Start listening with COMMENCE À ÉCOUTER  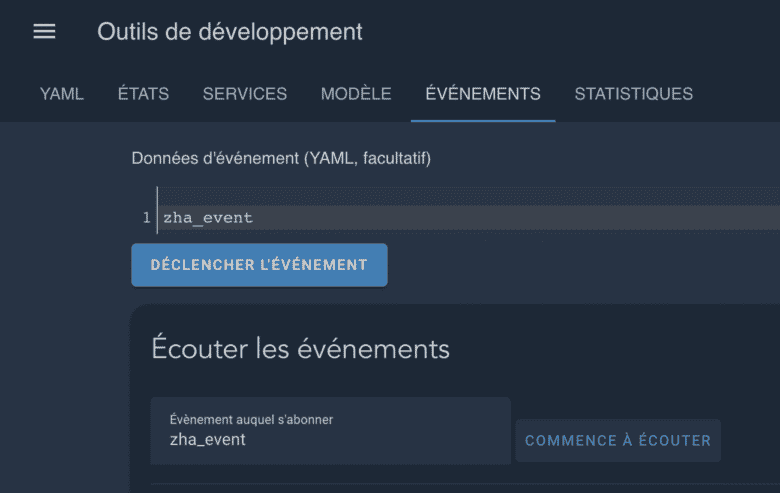pyautogui.click(x=617, y=440)
